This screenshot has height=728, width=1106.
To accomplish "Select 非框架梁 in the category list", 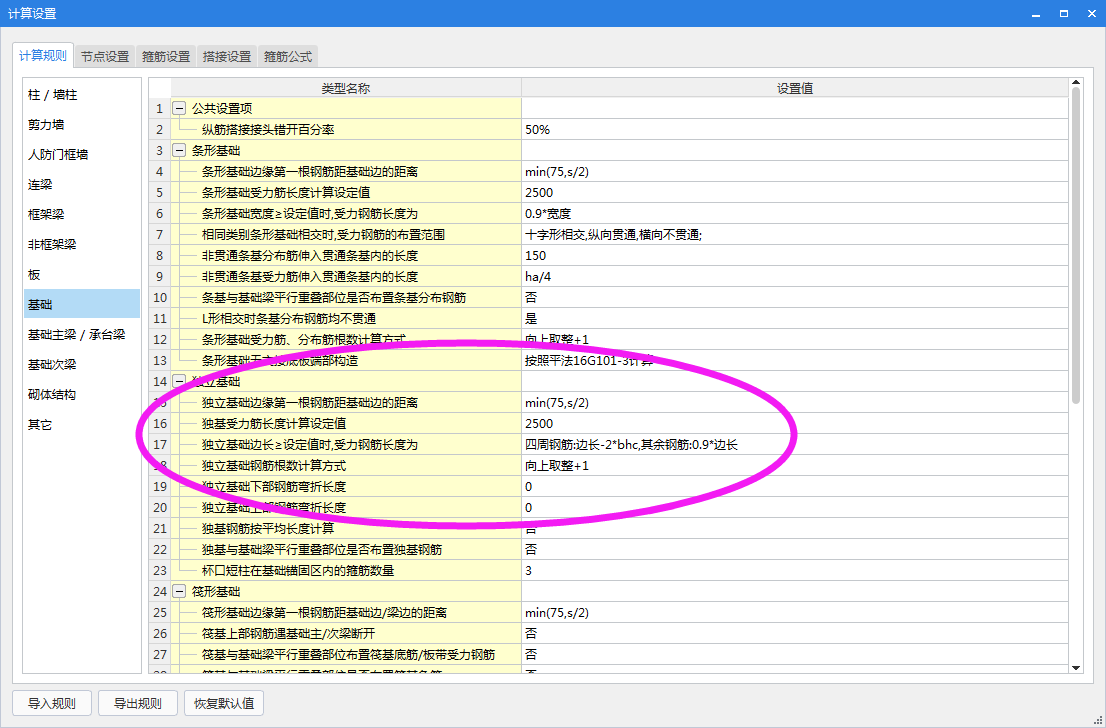I will point(82,245).
